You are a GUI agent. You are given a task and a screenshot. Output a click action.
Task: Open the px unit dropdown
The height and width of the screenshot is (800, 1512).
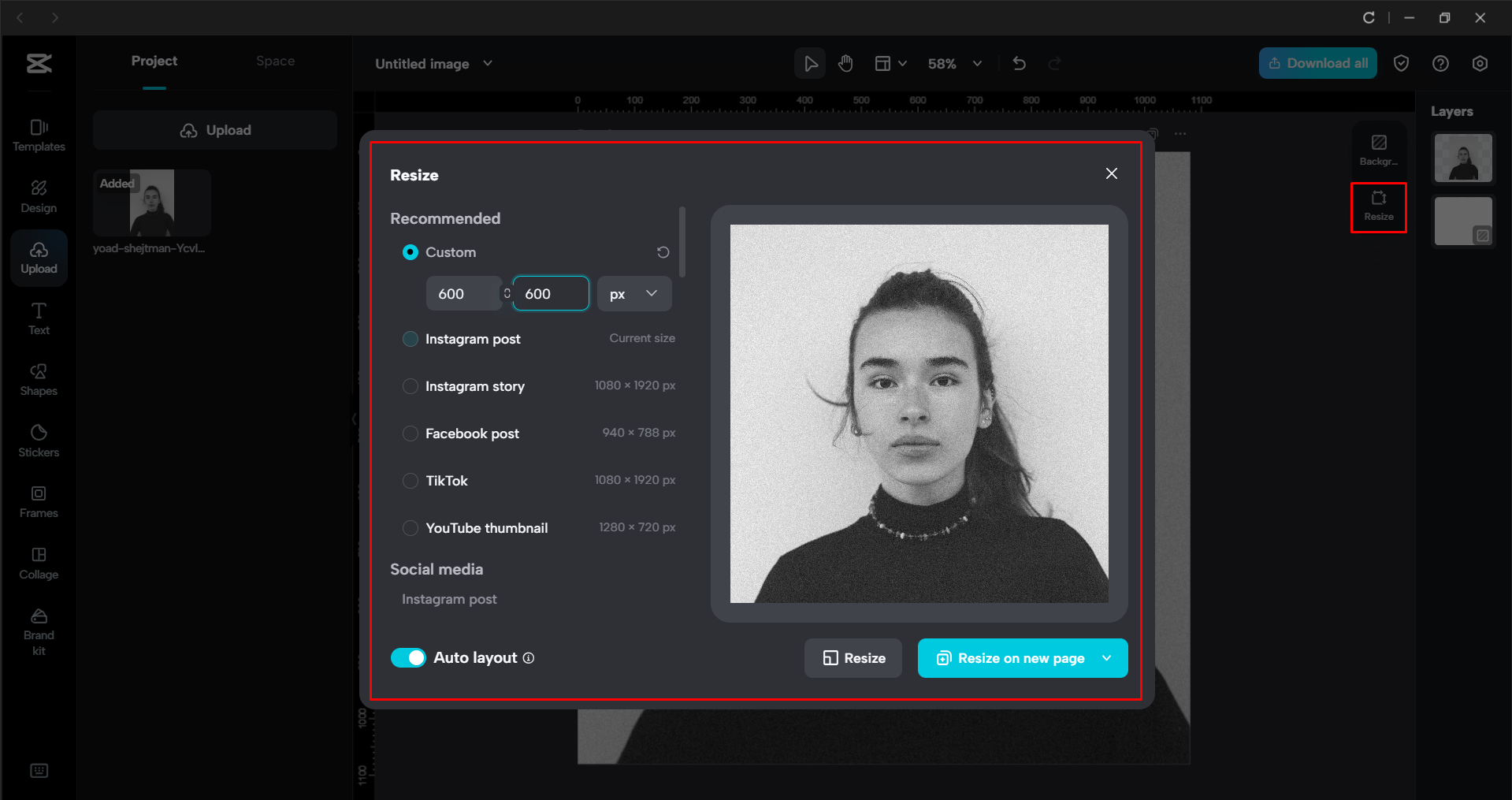[633, 293]
